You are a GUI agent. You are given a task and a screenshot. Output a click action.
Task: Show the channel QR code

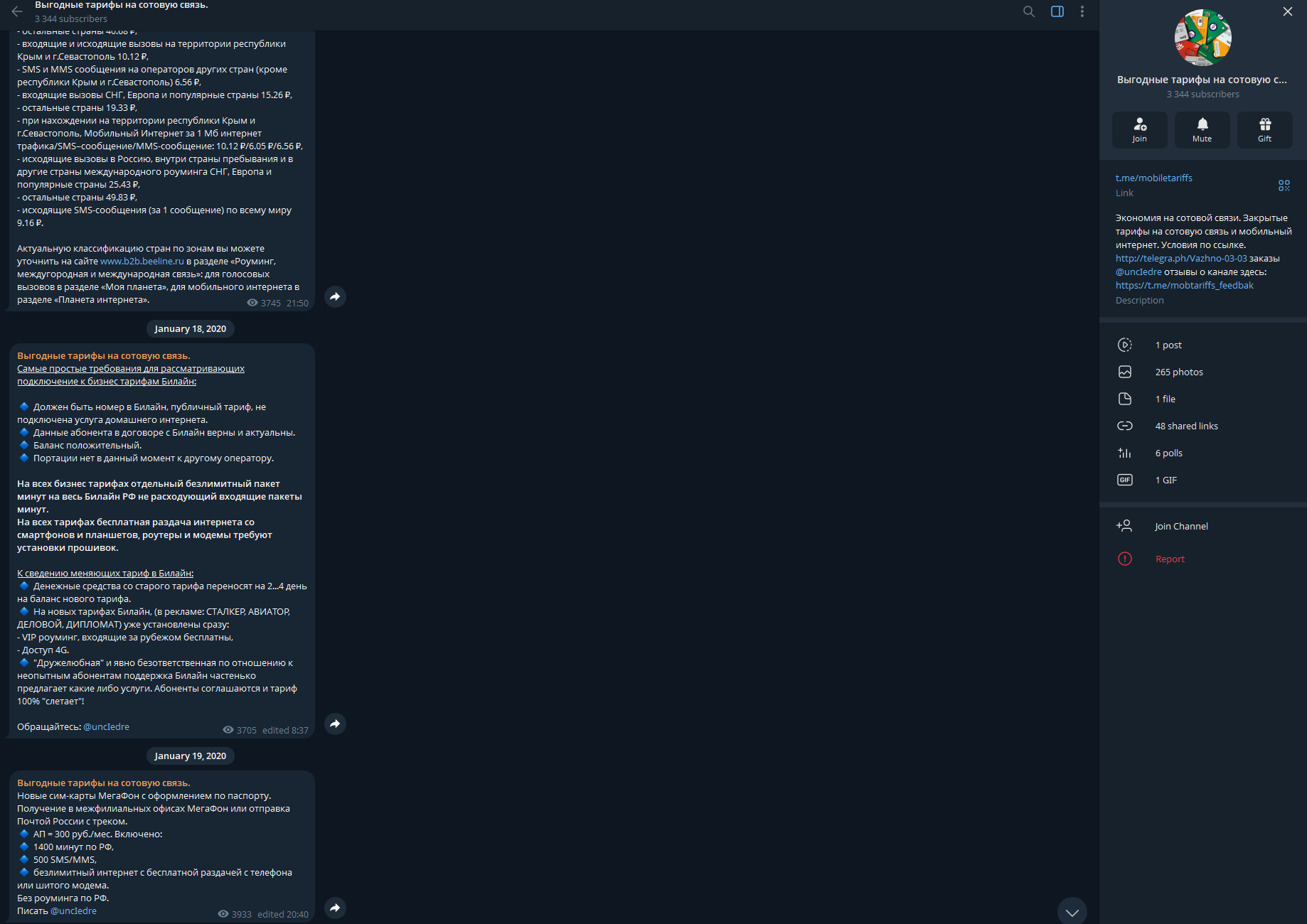[1284, 186]
